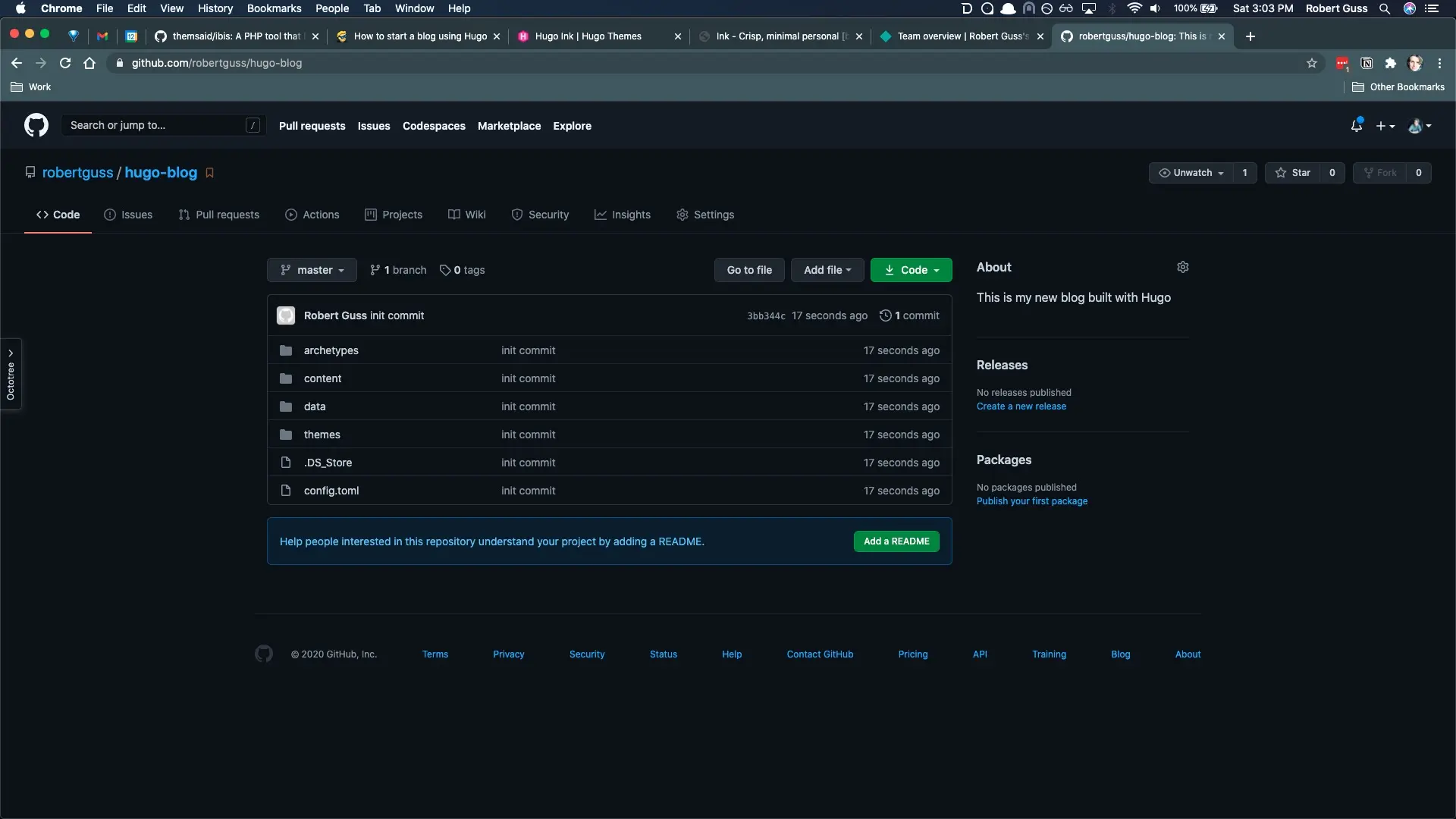
Task: Open the Create a new release link
Action: (1021, 406)
